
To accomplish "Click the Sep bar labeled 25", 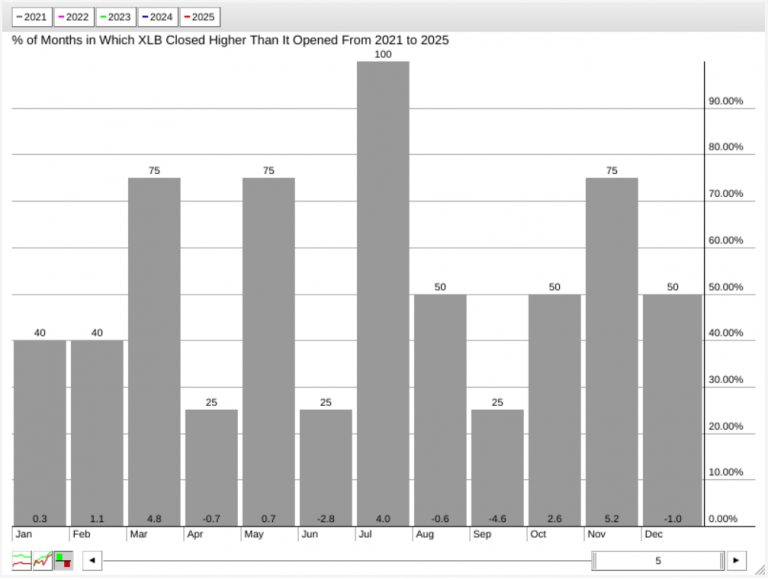I will coord(498,468).
